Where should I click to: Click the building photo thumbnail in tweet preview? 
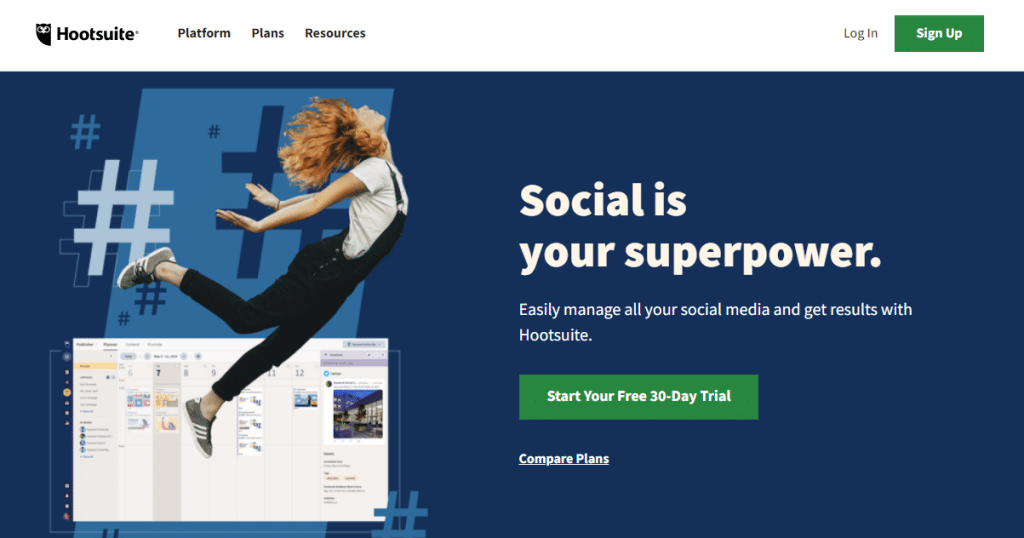[358, 414]
